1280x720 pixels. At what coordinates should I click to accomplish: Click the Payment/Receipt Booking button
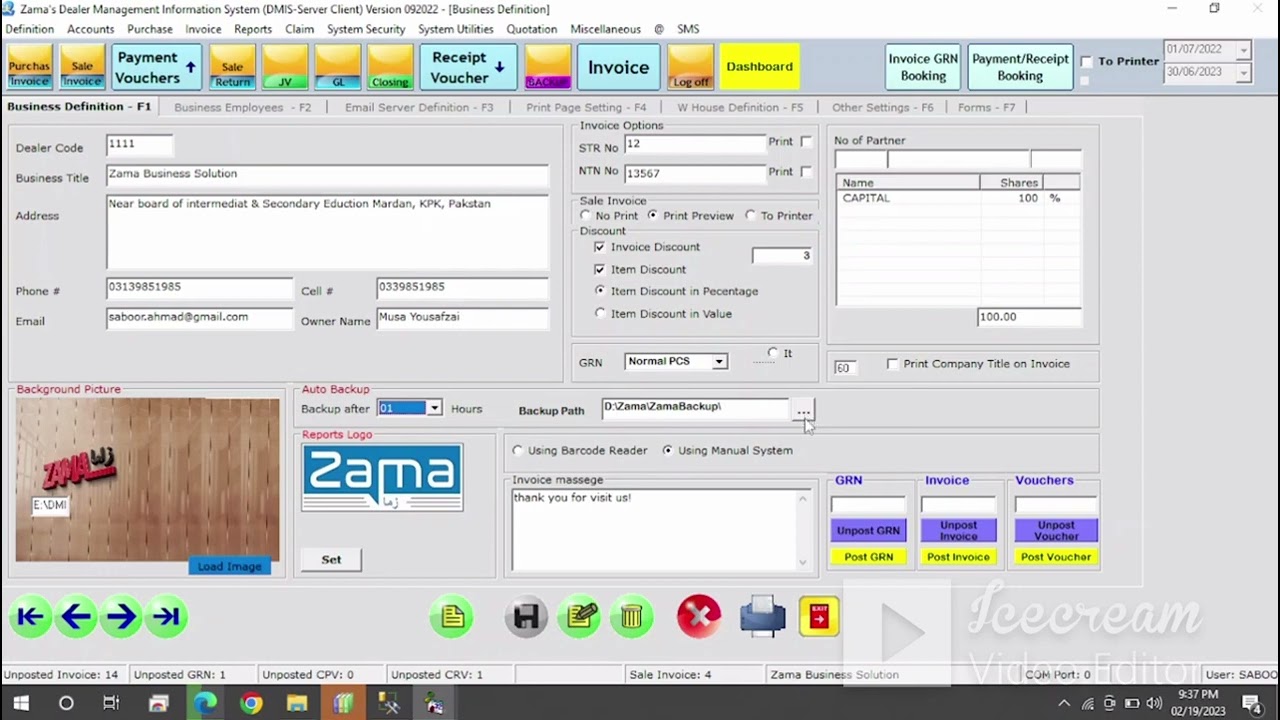(x=1020, y=67)
